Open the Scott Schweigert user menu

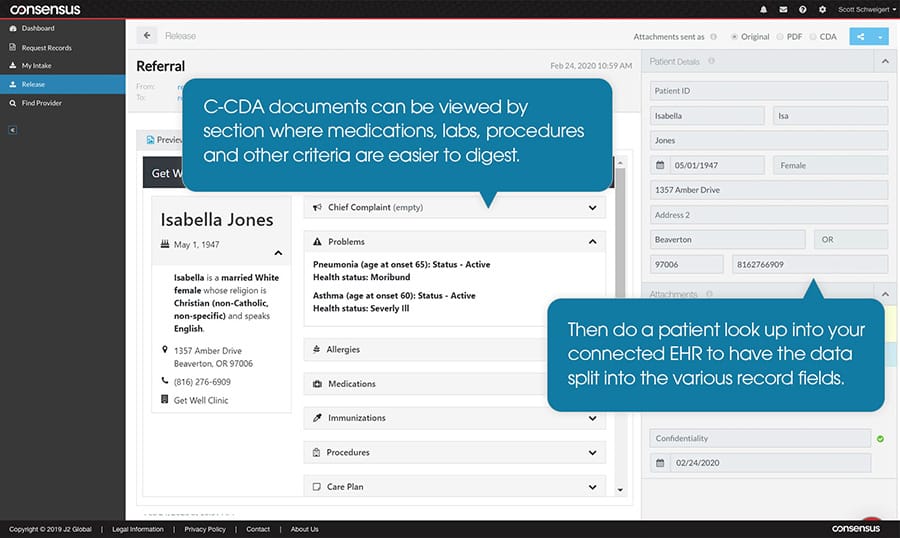click(866, 9)
